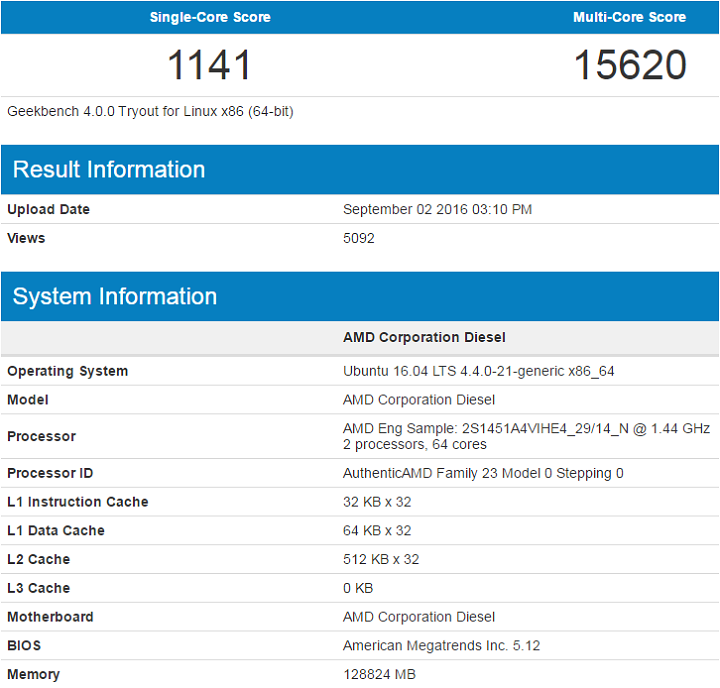Select the views count 5092
This screenshot has height=688, width=720.
[x=359, y=238]
